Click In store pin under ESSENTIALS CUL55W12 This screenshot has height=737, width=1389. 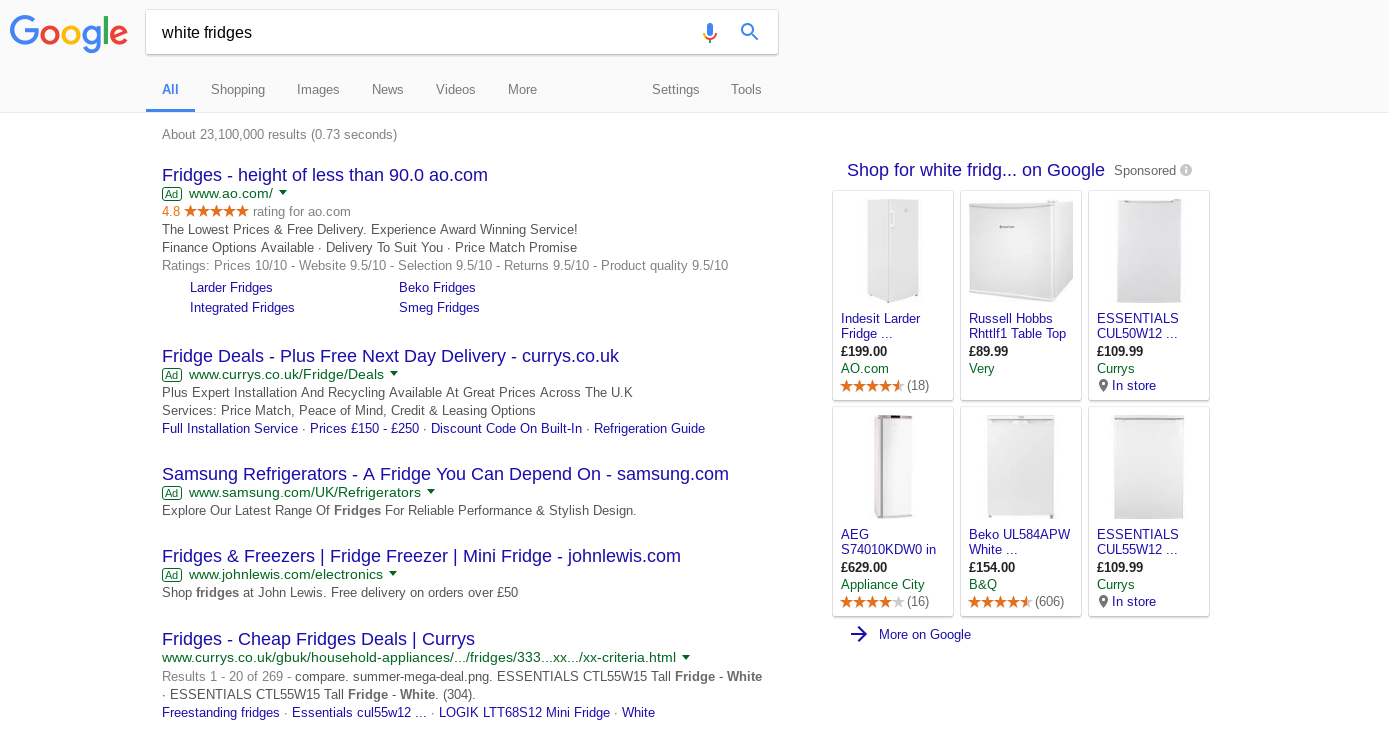[1103, 601]
